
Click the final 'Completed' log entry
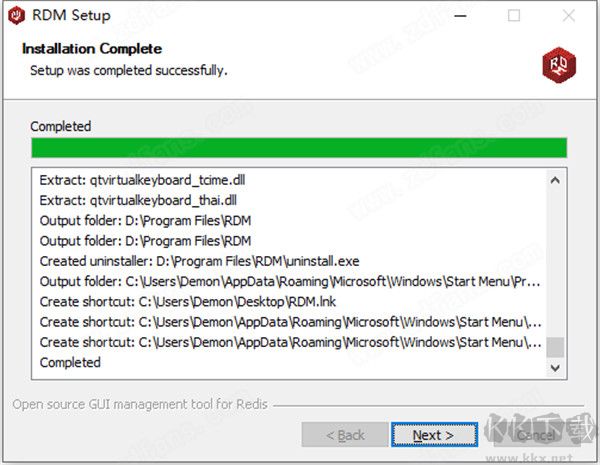pos(70,362)
